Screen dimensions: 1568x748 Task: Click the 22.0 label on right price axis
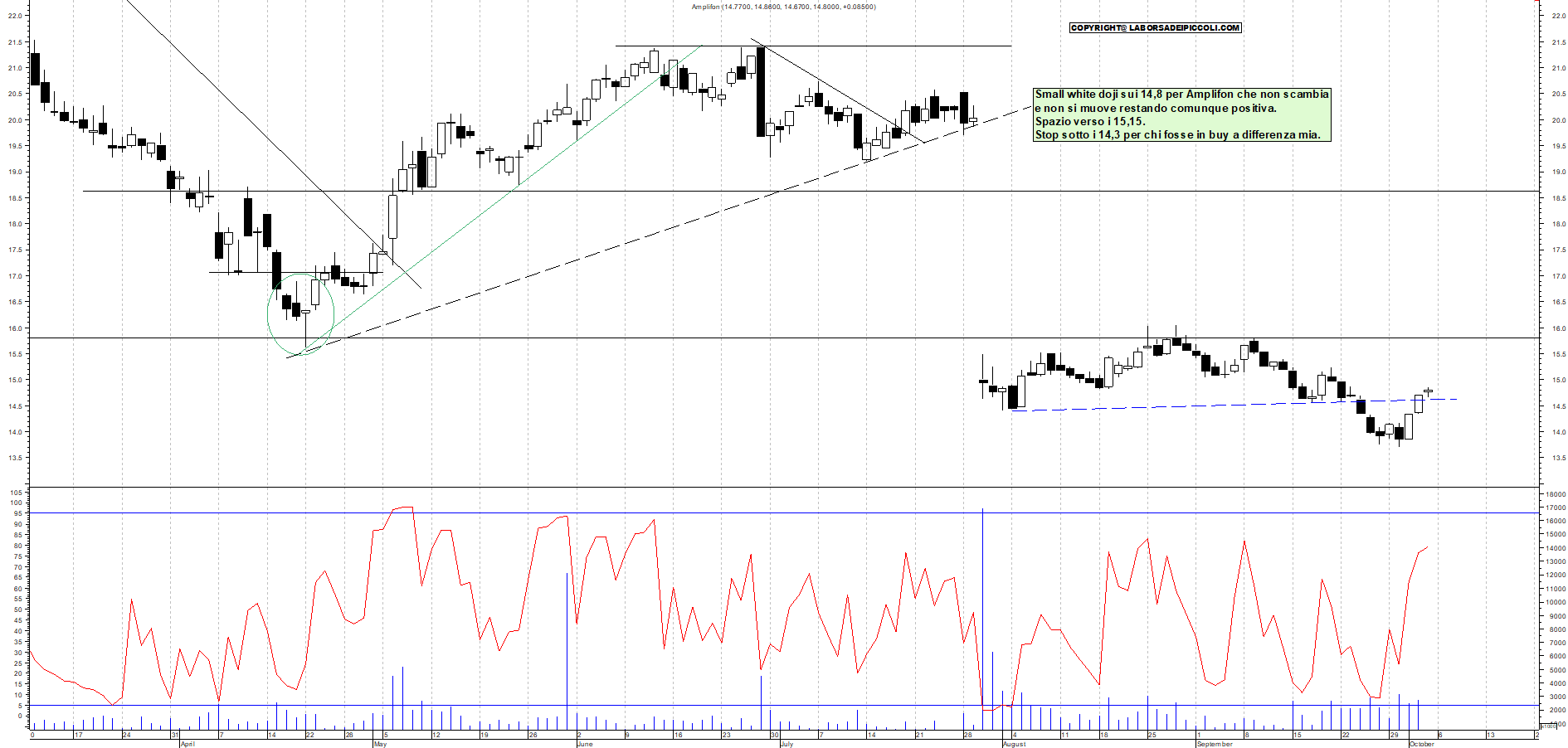[x=1559, y=16]
